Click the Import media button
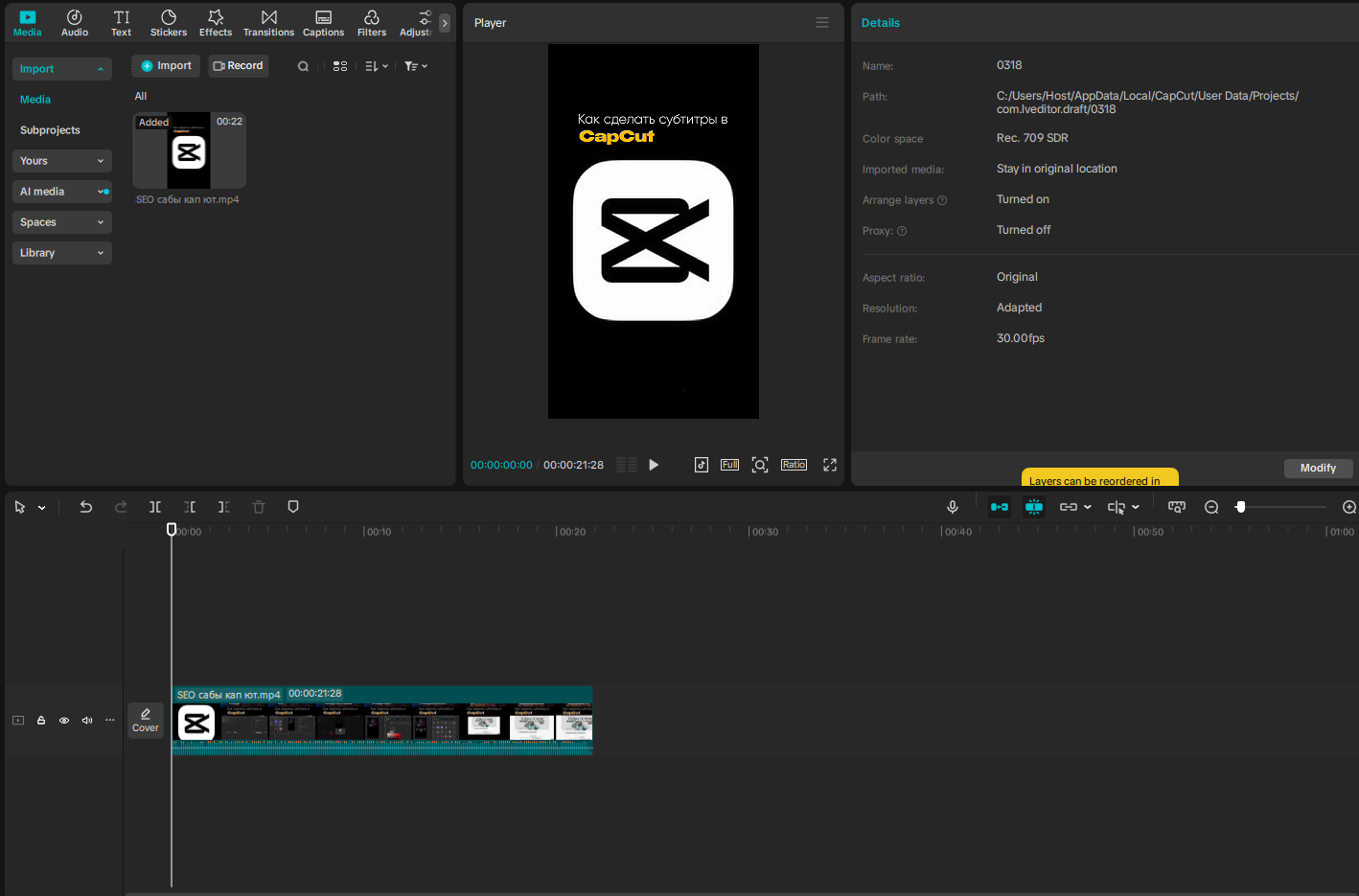This screenshot has height=896, width=1359. [x=166, y=66]
